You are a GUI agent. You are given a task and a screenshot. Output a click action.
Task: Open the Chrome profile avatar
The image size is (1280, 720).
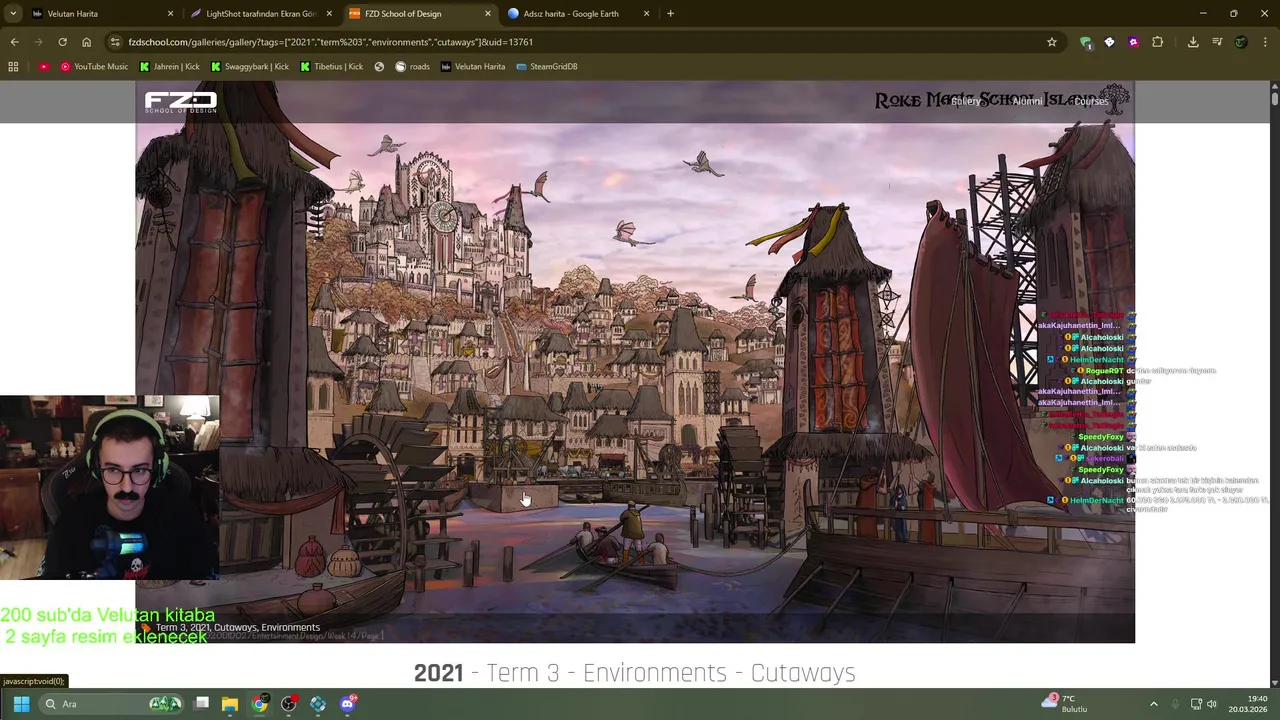coord(1241,42)
